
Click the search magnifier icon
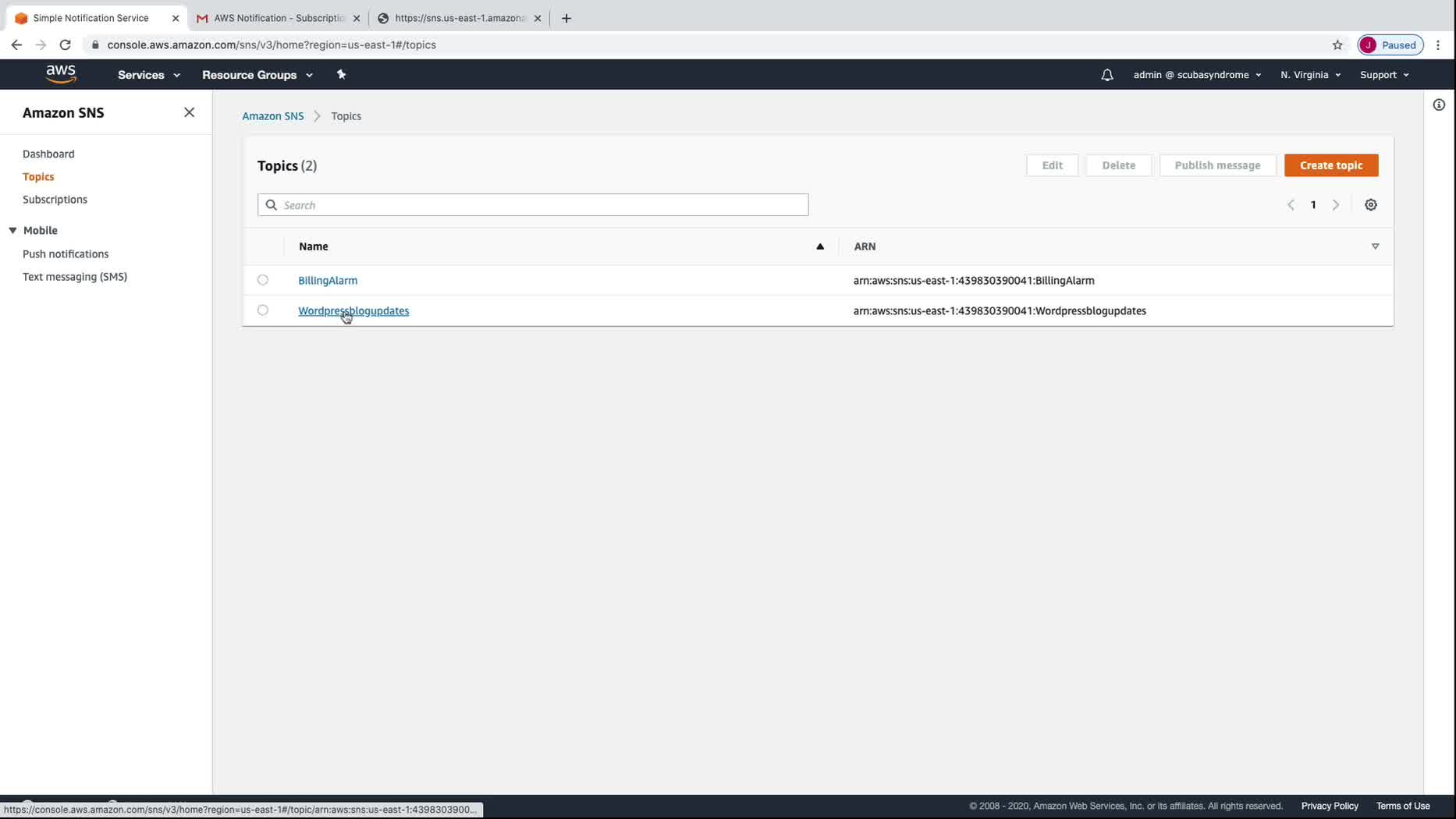[x=271, y=205]
